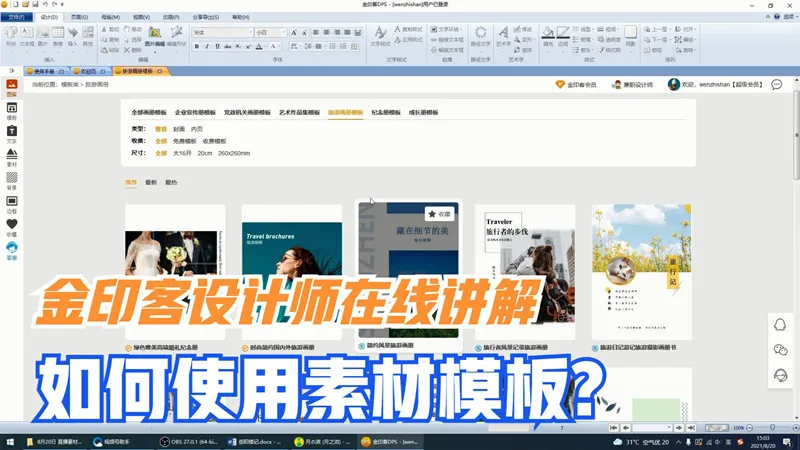Insert a table with 表格 icon
Screen dimensions: 800x450
(x=58, y=36)
